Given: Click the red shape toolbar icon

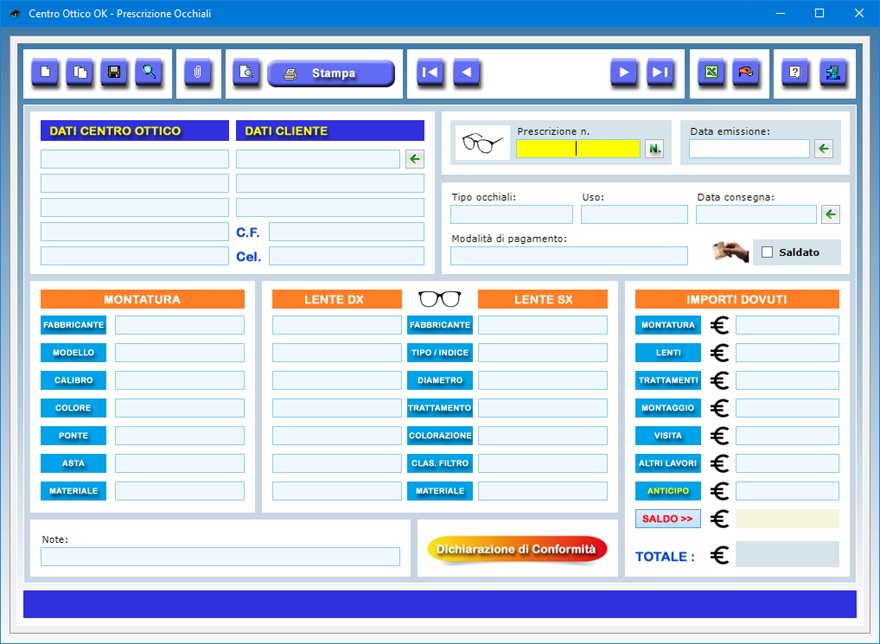Looking at the screenshot, I should coord(746,72).
